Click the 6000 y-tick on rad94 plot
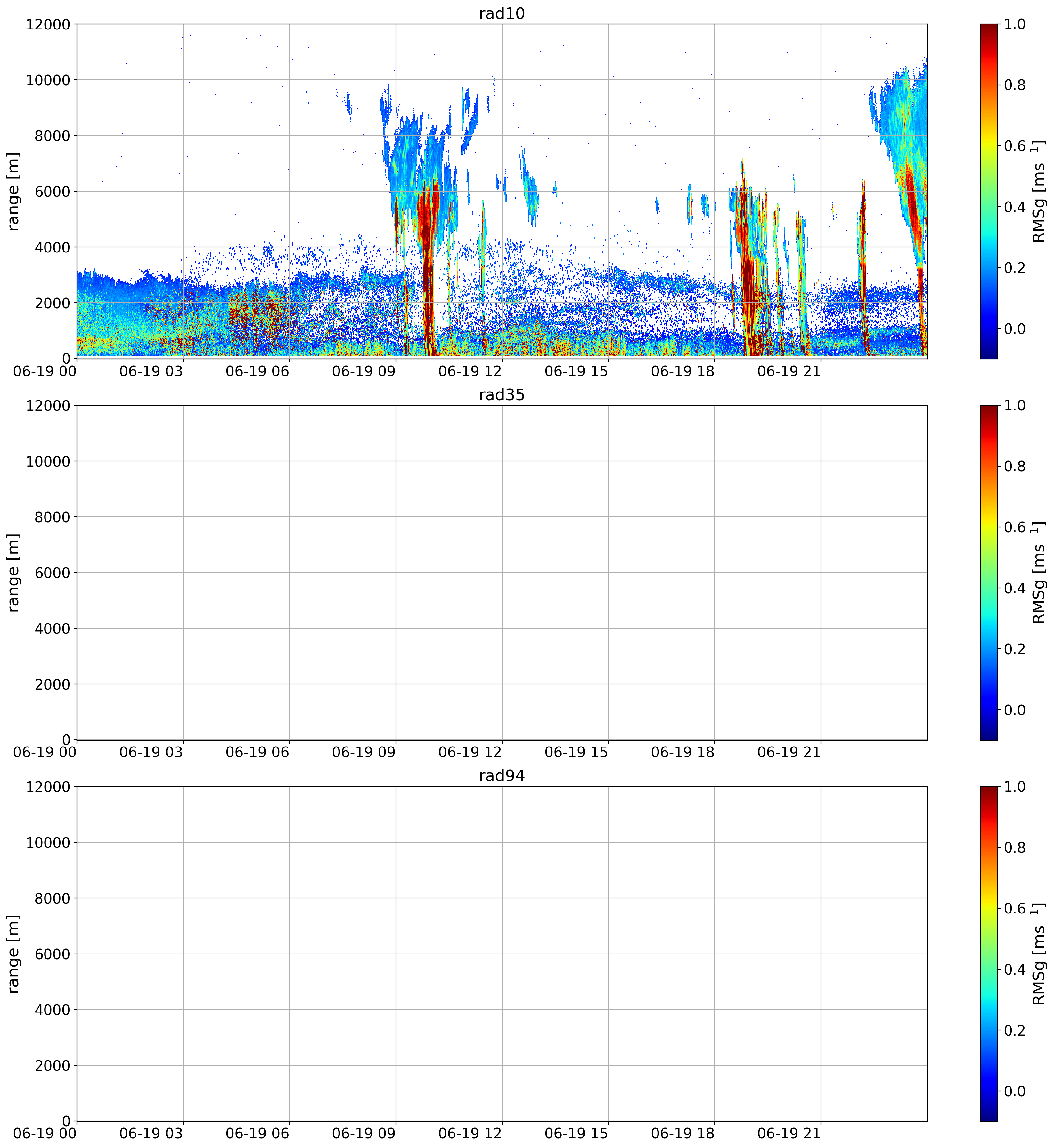Screen dimensions: 1055x1148 pyautogui.click(x=53, y=954)
